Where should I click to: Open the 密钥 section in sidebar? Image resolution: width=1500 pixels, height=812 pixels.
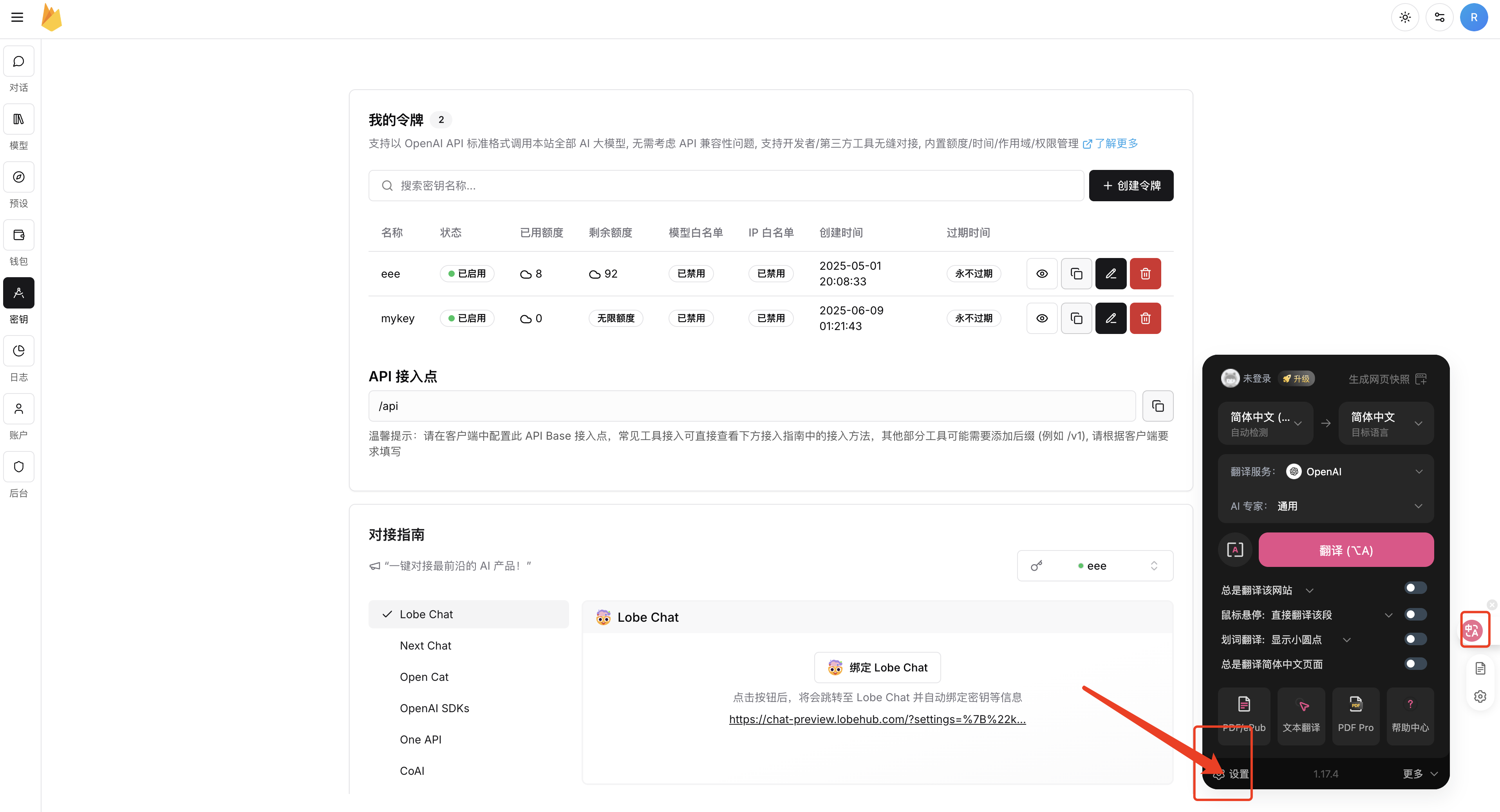18,300
